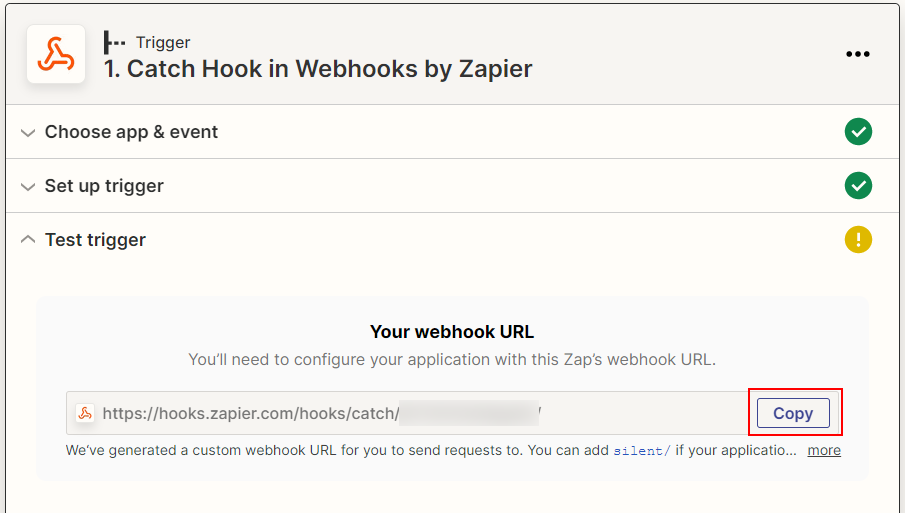Click the green checkmark for Choose app & event
905x513 pixels.
coord(858,132)
